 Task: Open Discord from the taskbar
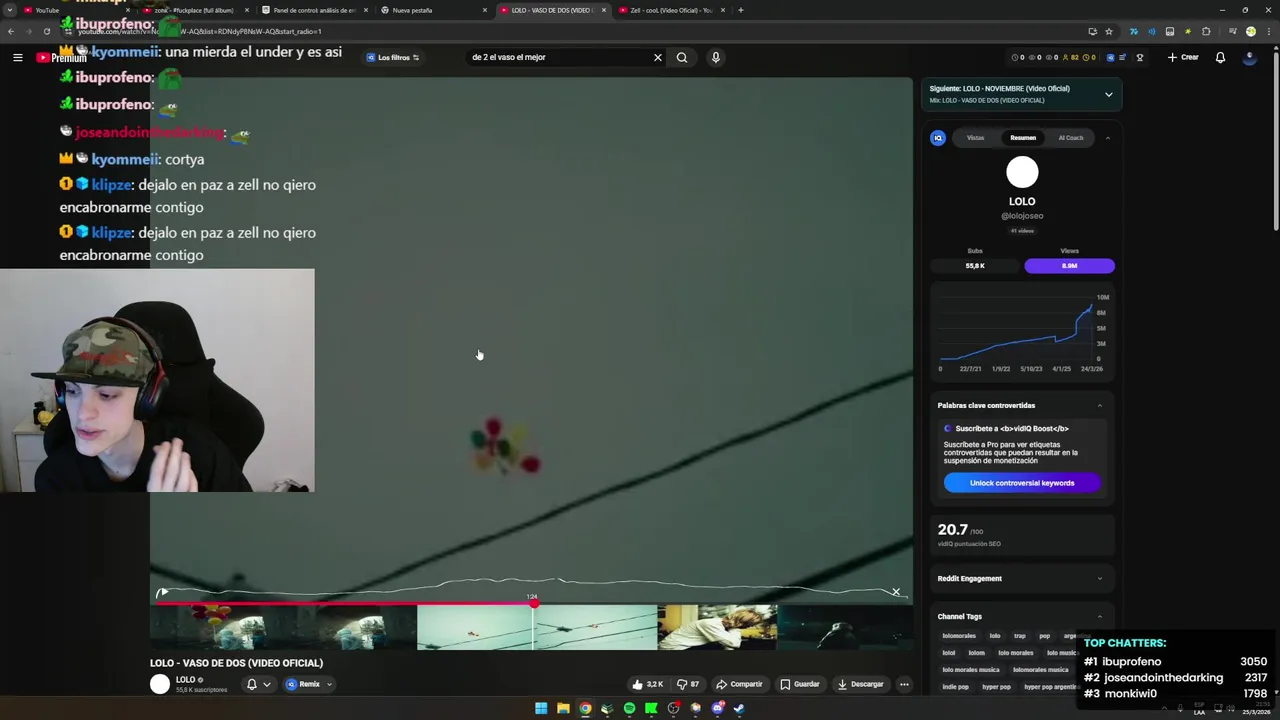coord(717,708)
